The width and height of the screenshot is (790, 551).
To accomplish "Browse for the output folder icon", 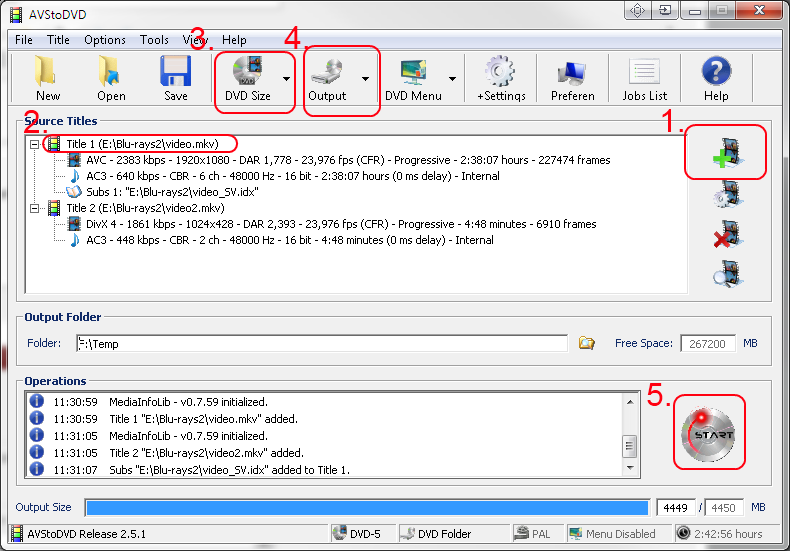I will click(x=586, y=343).
